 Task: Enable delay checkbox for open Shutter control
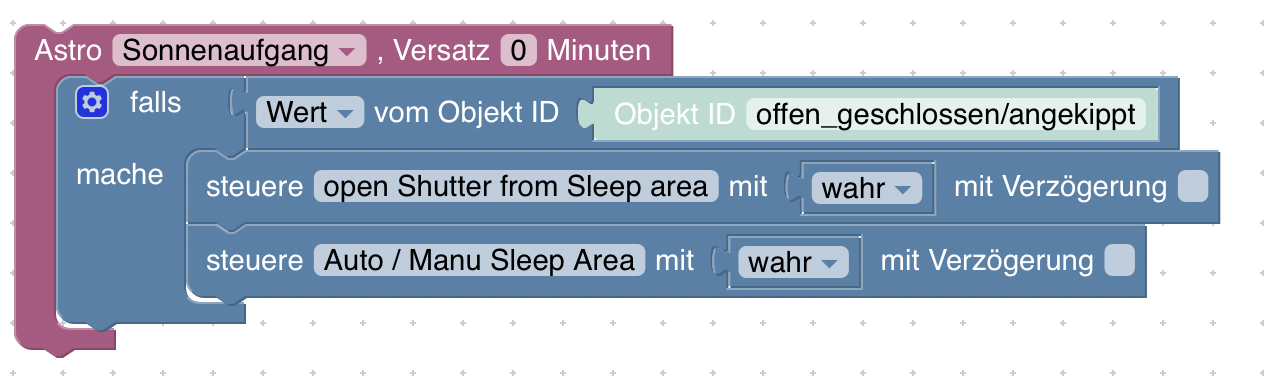1192,186
